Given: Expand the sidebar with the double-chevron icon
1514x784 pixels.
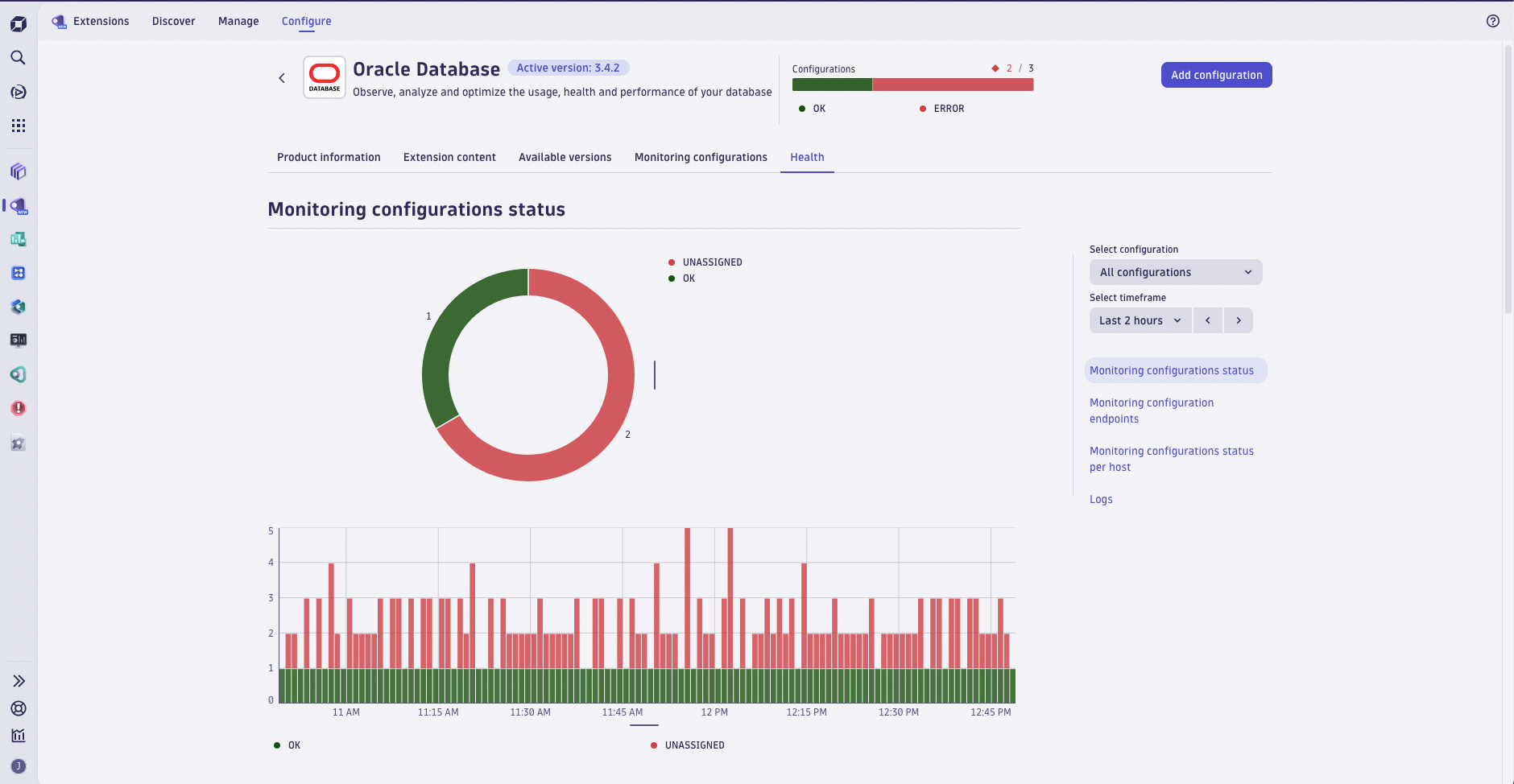Looking at the screenshot, I should point(19,681).
